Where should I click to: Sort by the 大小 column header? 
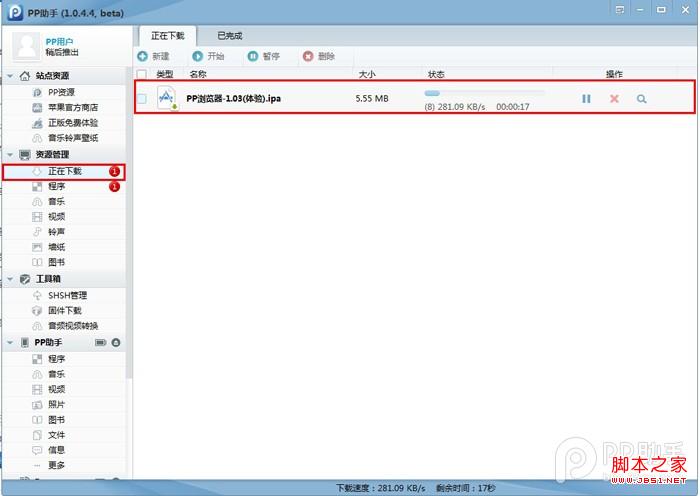(367, 74)
